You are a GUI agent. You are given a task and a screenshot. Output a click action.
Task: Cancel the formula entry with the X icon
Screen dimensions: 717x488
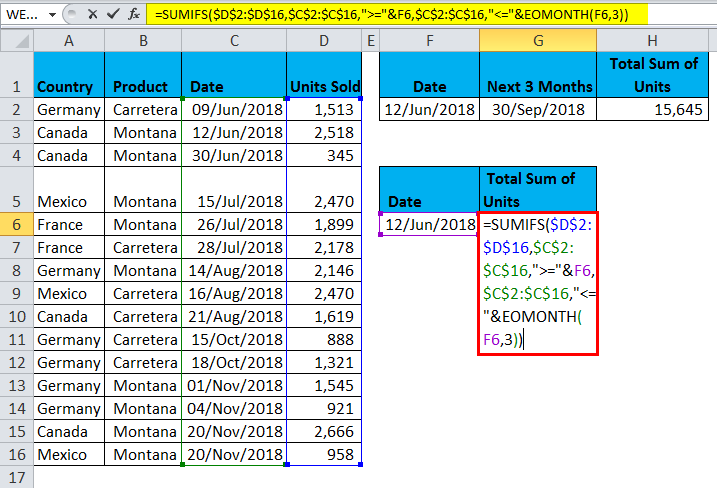tap(92, 15)
